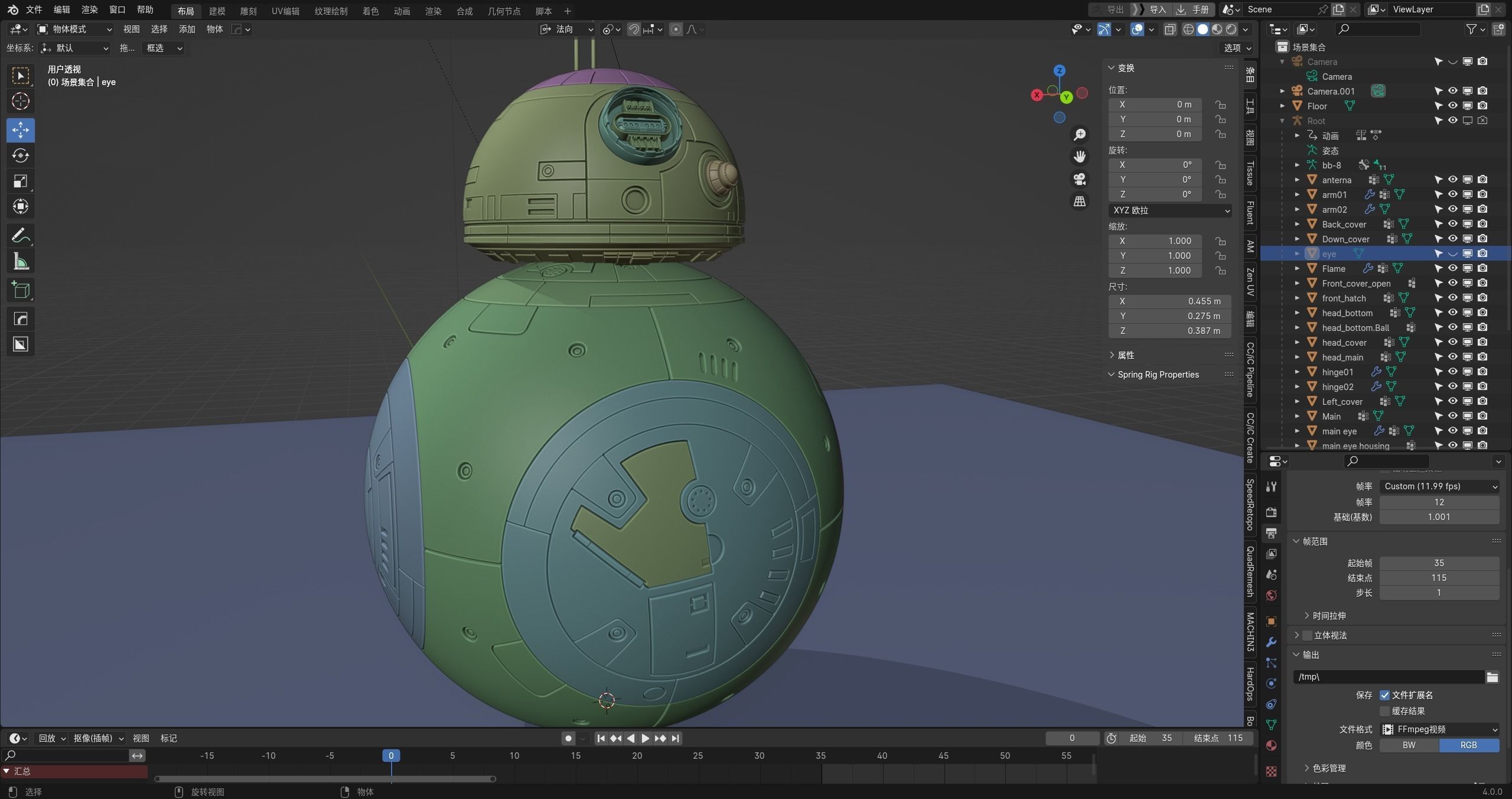Toggle visibility eye for the Floor object
The height and width of the screenshot is (799, 1512).
click(1453, 106)
